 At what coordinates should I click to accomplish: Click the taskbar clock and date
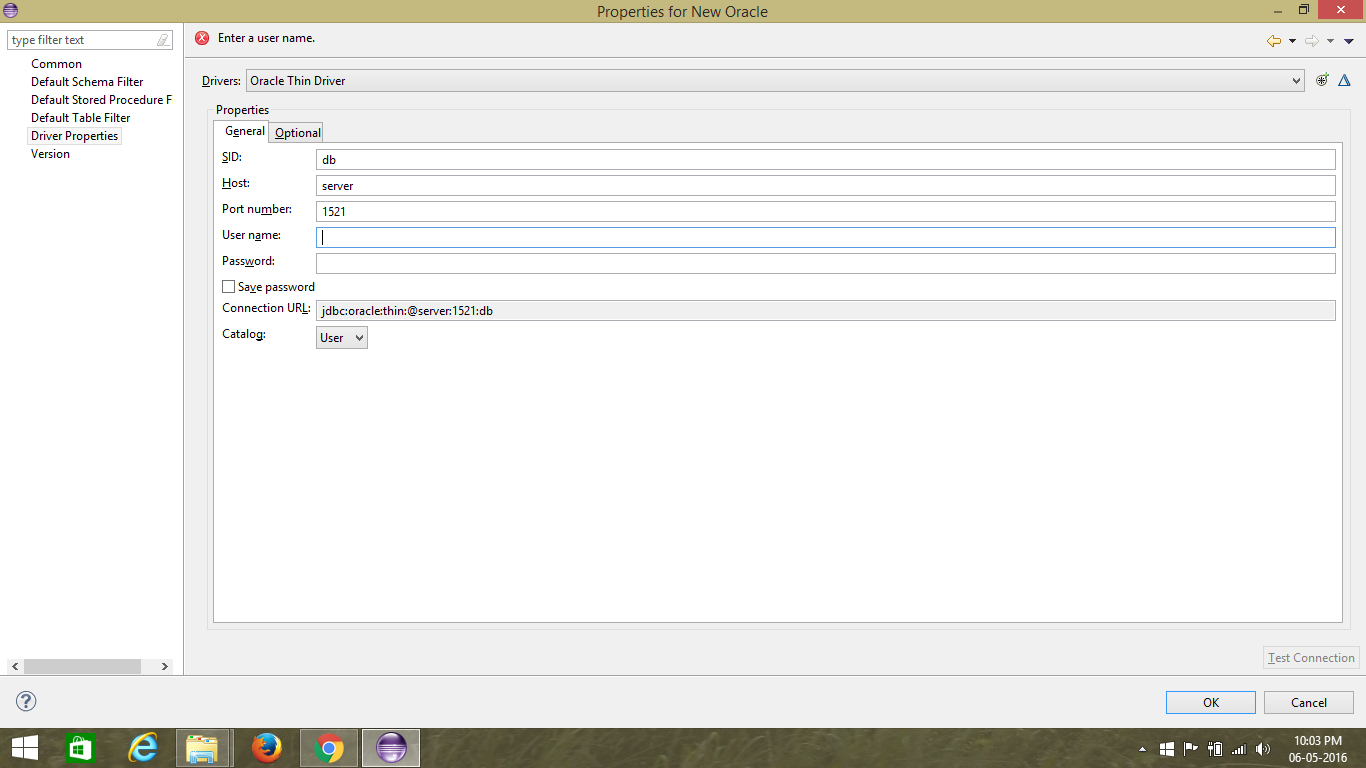(x=1317, y=748)
